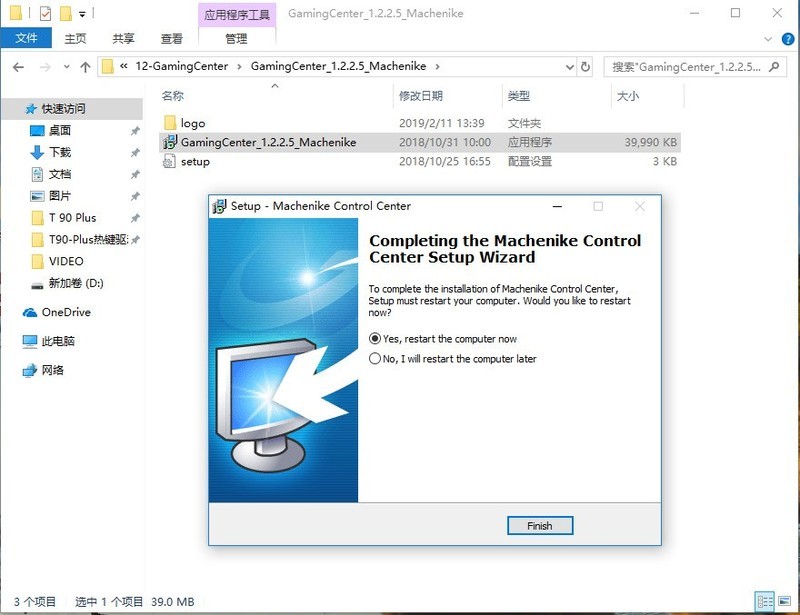
Task: Click 12-GamingCenter in the address path
Action: pos(182,66)
